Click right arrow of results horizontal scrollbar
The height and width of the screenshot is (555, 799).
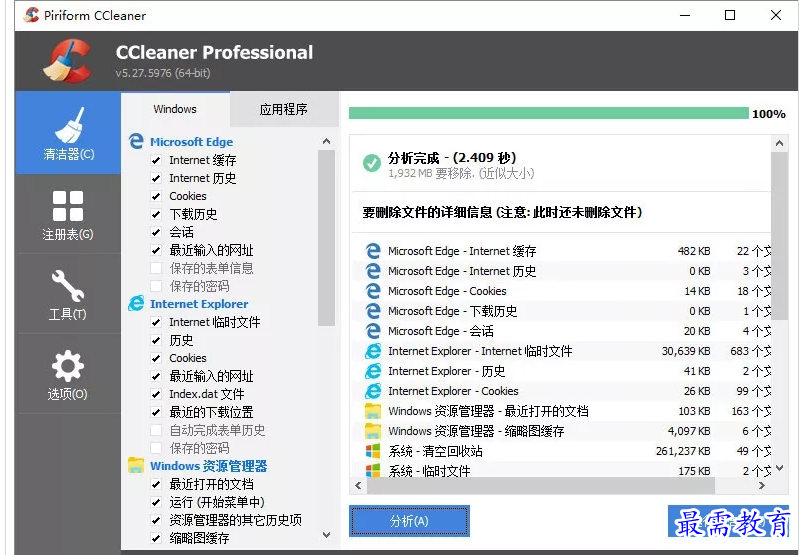(x=762, y=486)
